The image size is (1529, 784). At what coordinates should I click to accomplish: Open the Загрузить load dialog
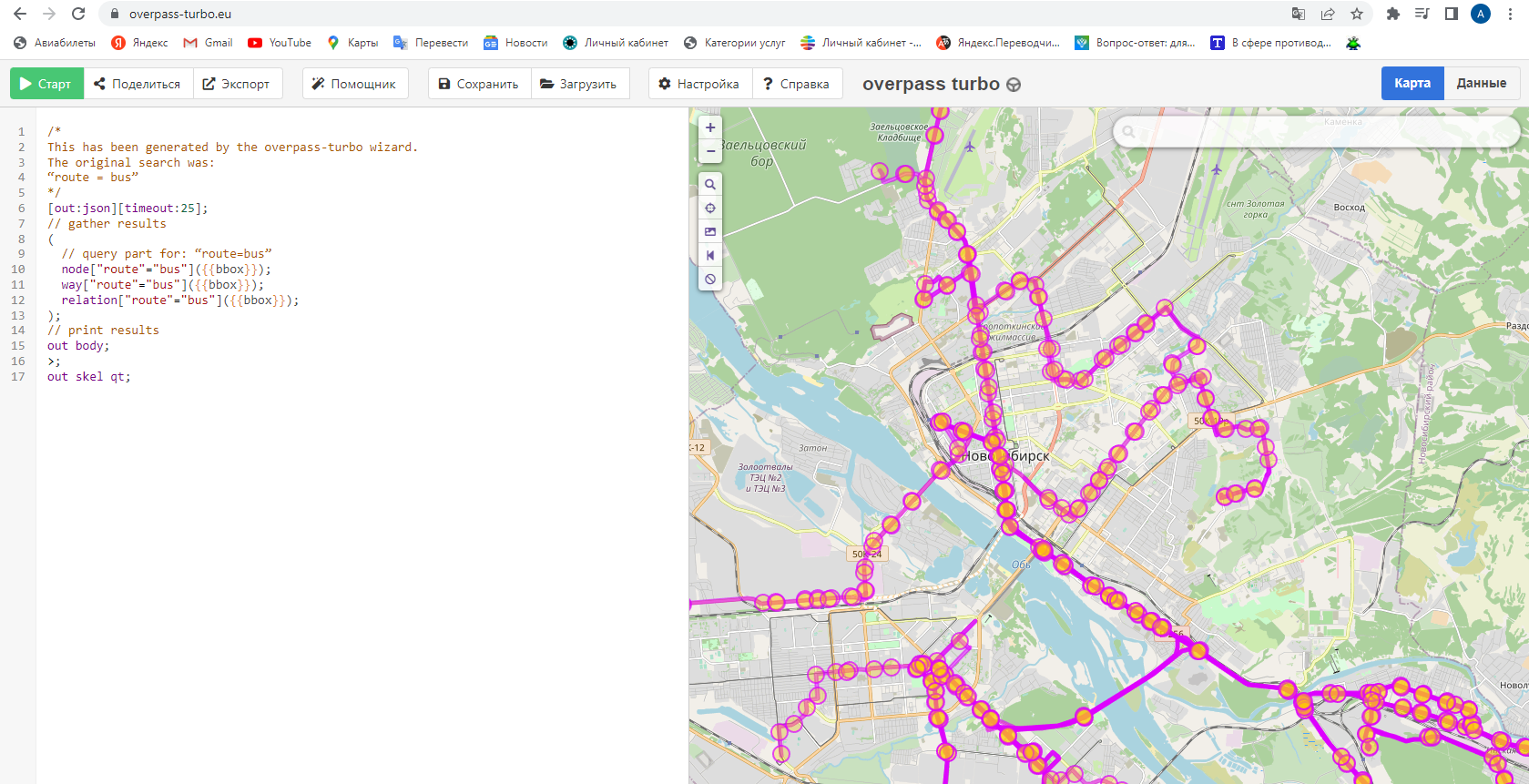point(579,84)
